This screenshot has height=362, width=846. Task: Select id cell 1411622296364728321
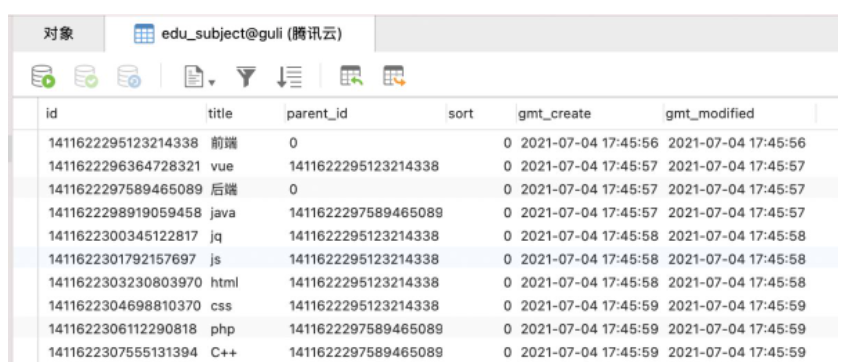pos(125,167)
